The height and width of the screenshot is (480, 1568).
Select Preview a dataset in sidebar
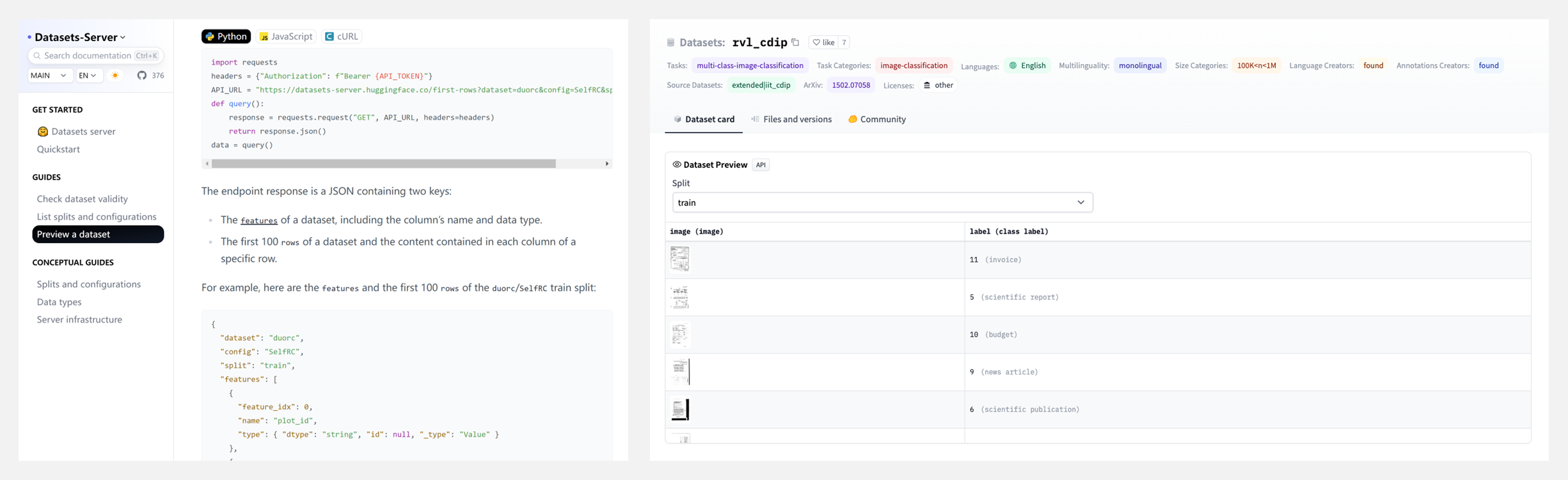[x=98, y=234]
